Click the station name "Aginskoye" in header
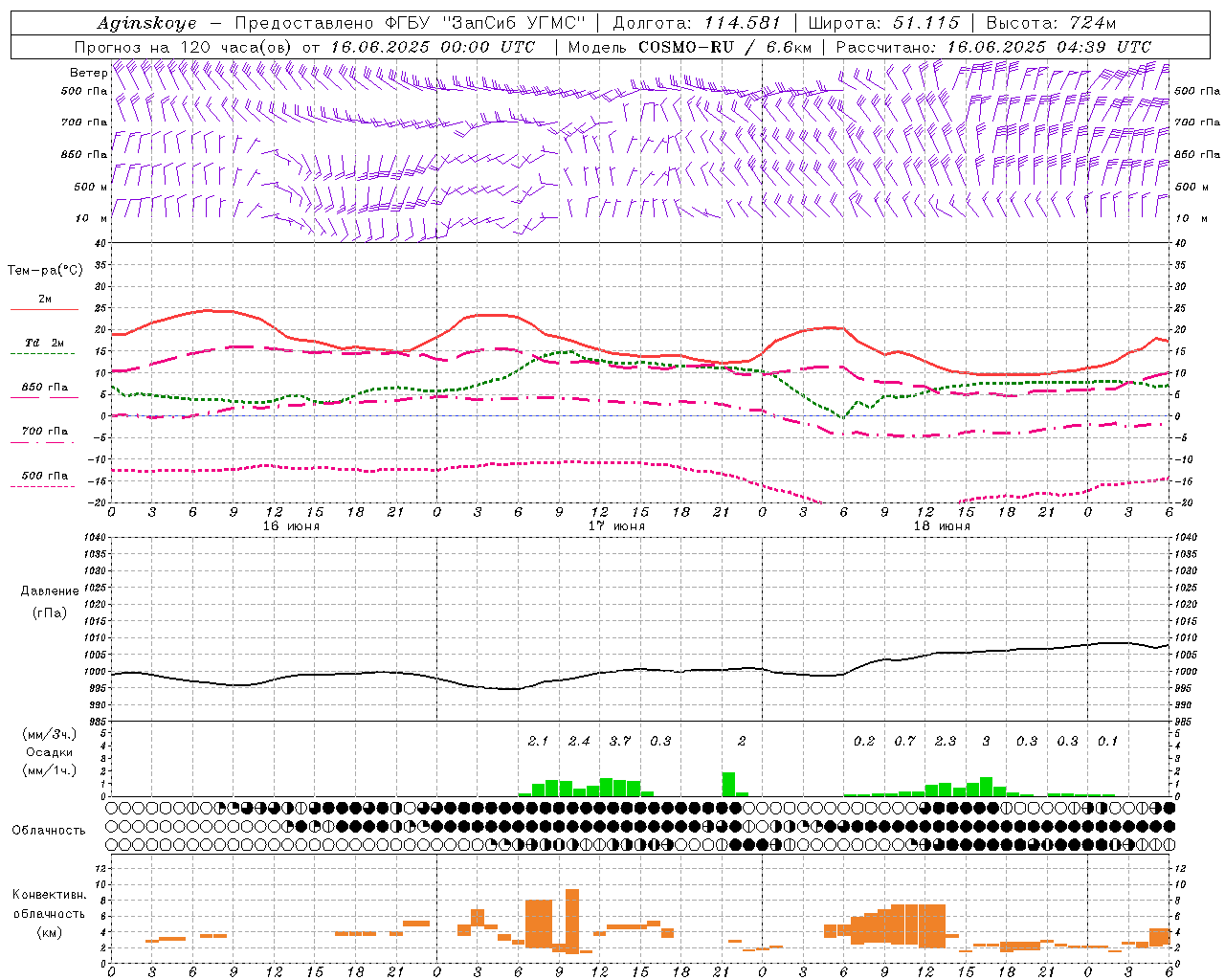 146,23
